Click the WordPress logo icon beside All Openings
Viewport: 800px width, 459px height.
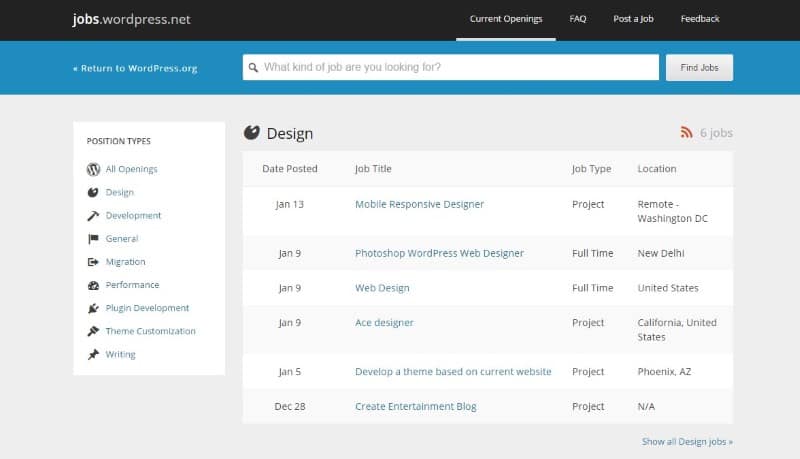[x=93, y=169]
